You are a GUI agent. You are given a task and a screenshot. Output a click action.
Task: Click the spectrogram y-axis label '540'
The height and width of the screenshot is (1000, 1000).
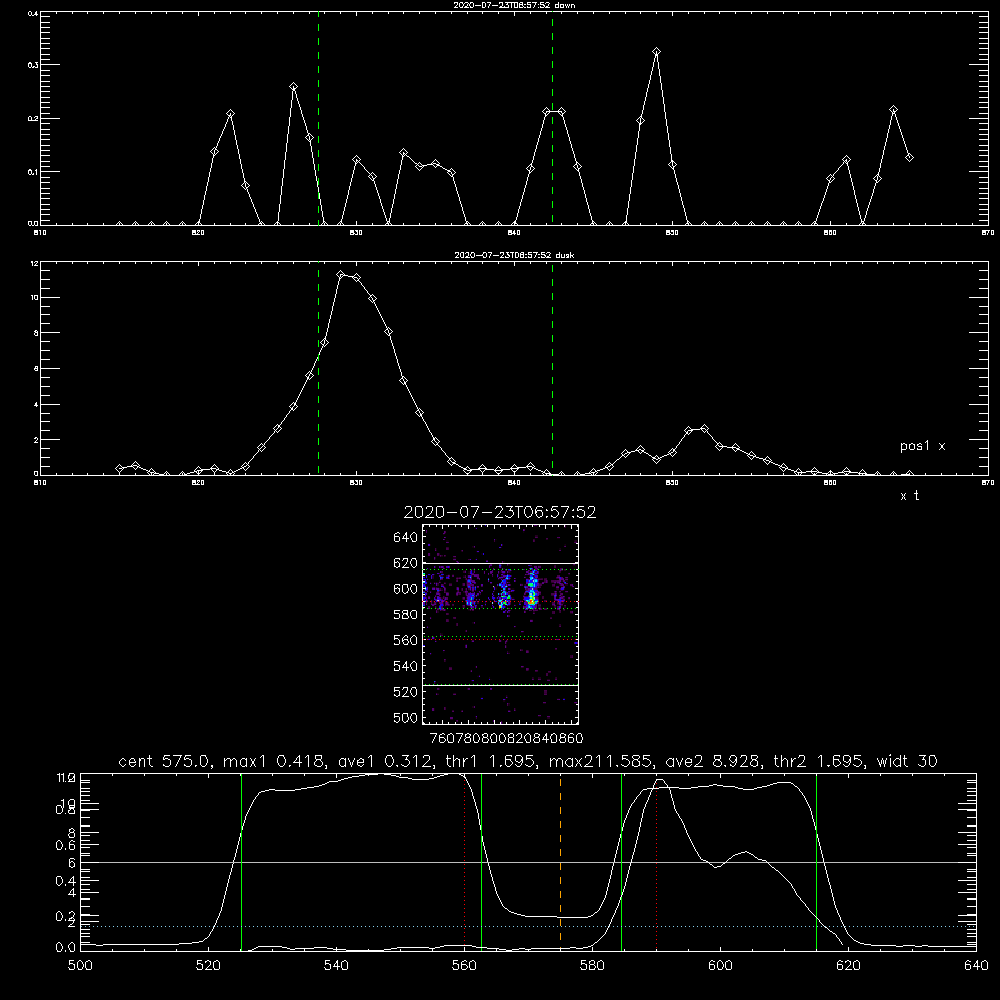(x=406, y=666)
